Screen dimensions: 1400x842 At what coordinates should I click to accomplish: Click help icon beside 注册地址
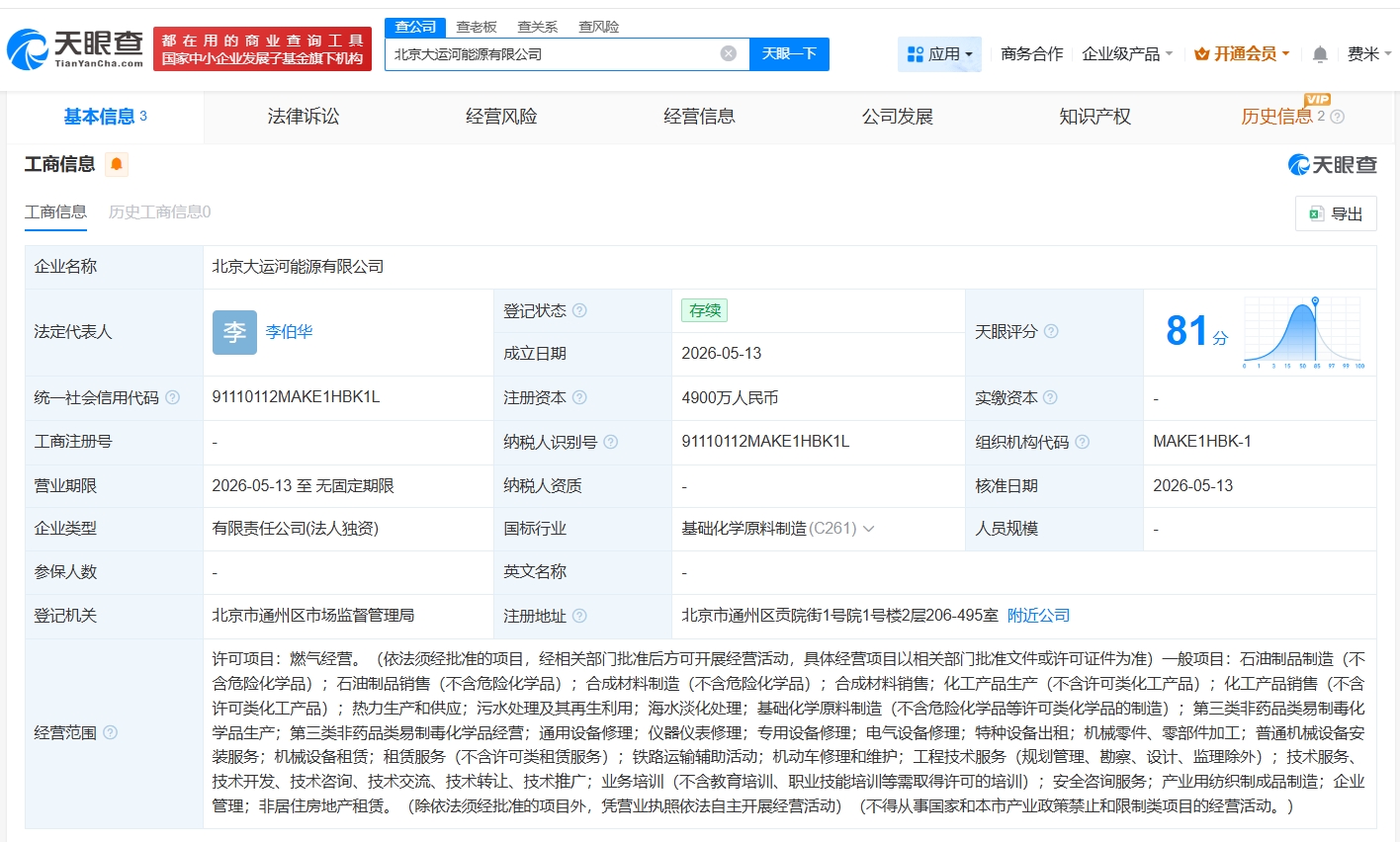pyautogui.click(x=579, y=616)
